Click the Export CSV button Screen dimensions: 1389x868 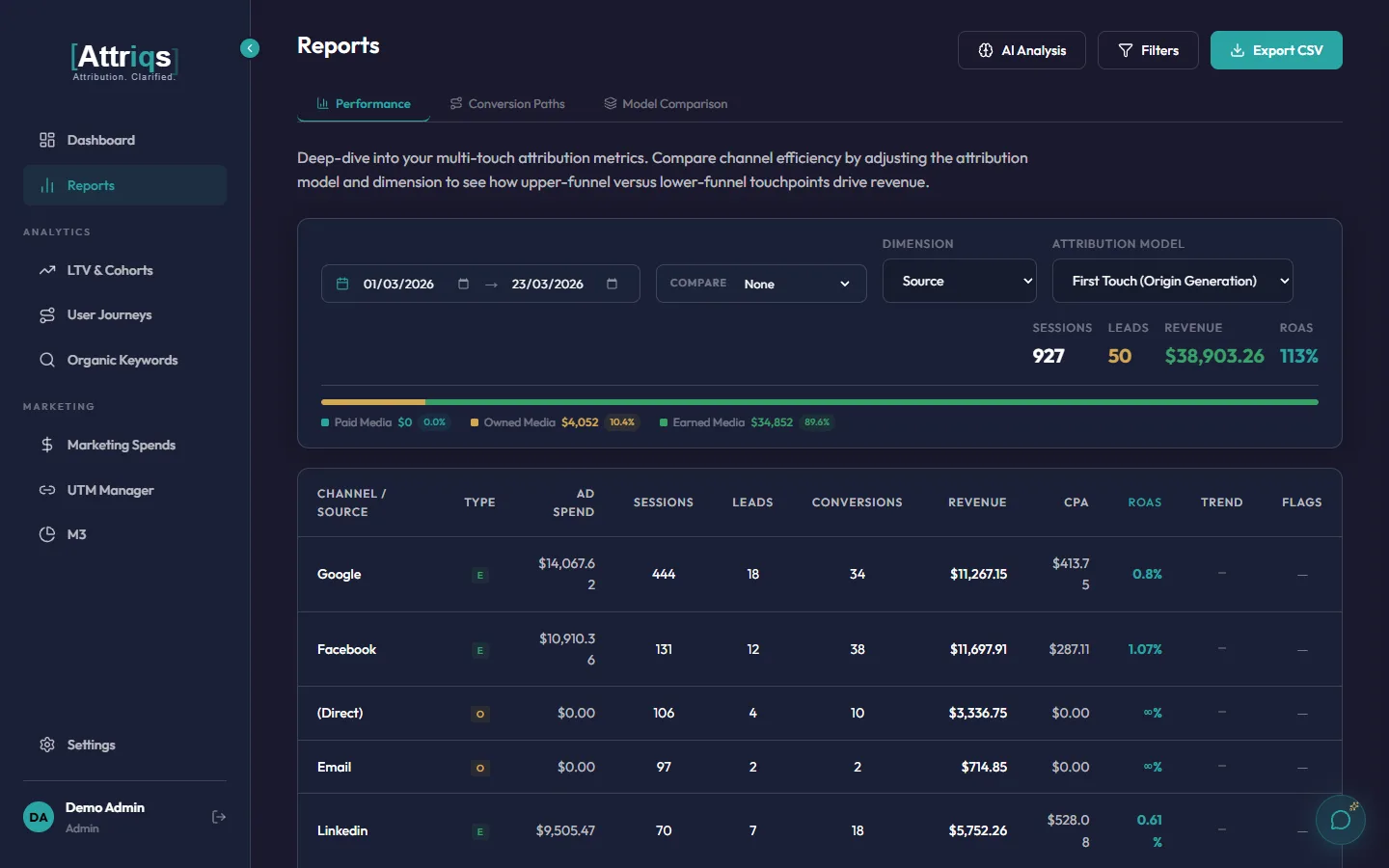point(1276,49)
